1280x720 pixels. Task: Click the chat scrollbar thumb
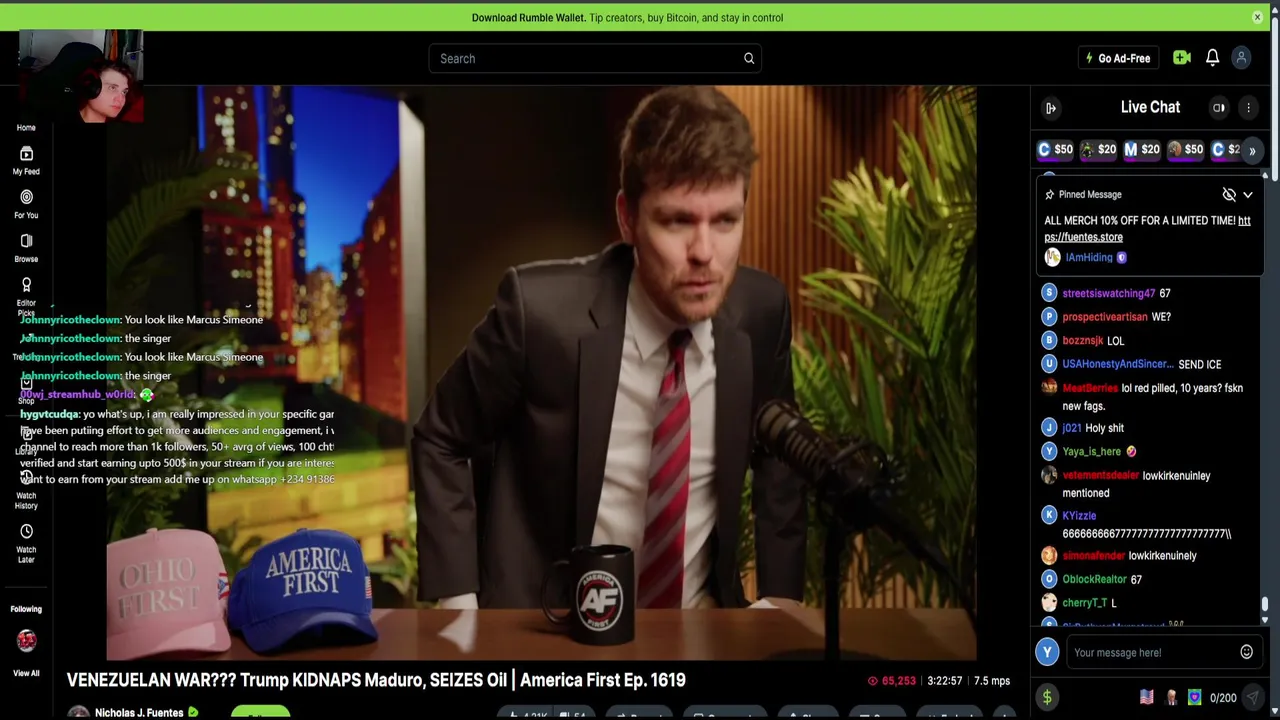click(x=1265, y=604)
